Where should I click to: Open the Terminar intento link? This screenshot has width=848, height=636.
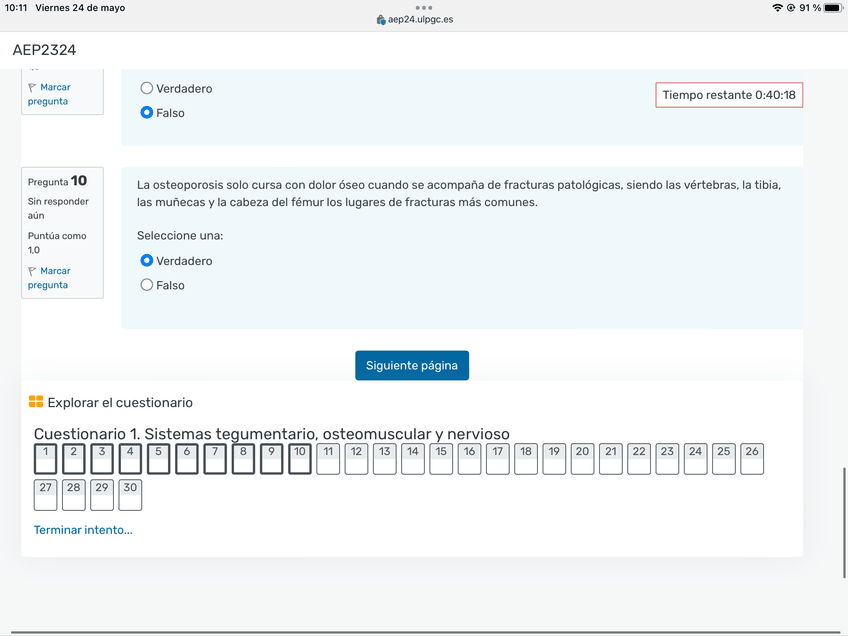[x=83, y=530]
